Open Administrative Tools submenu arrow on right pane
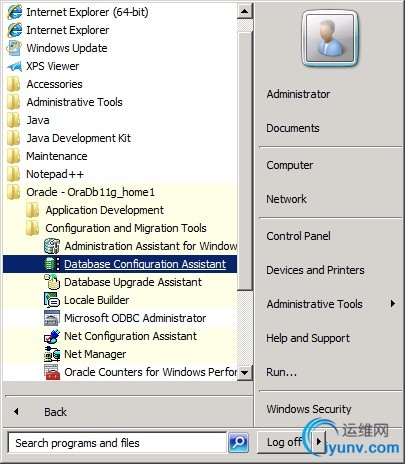Image resolution: width=405 pixels, height=464 pixels. (393, 304)
